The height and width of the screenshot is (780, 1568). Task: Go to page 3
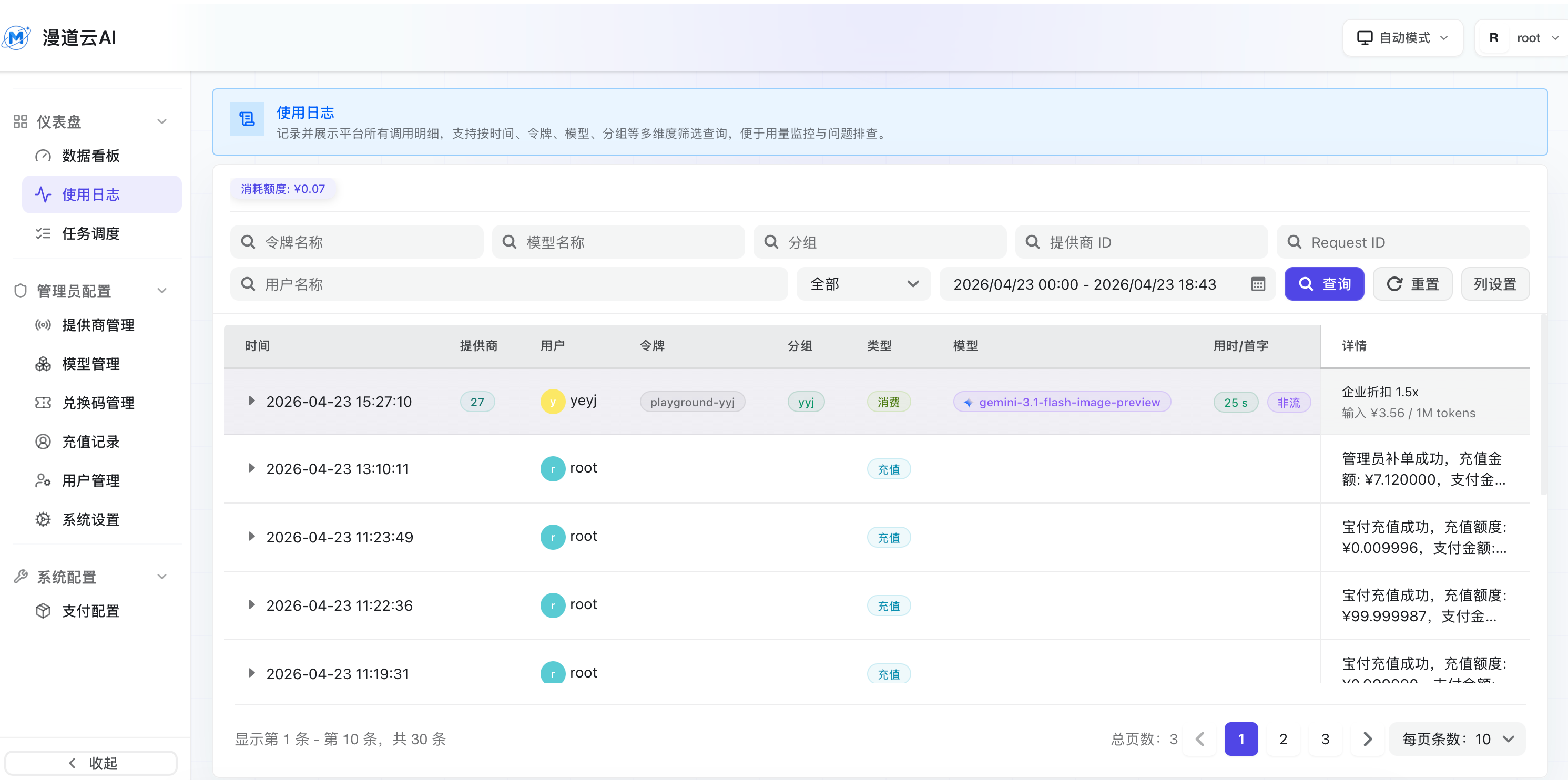pos(1325,739)
